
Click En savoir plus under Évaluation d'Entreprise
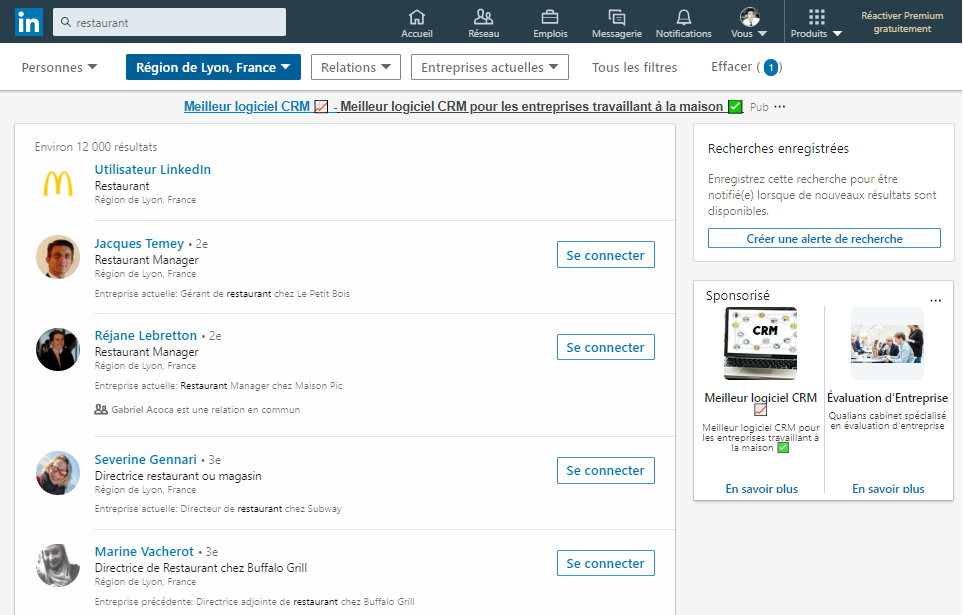pyautogui.click(x=888, y=488)
